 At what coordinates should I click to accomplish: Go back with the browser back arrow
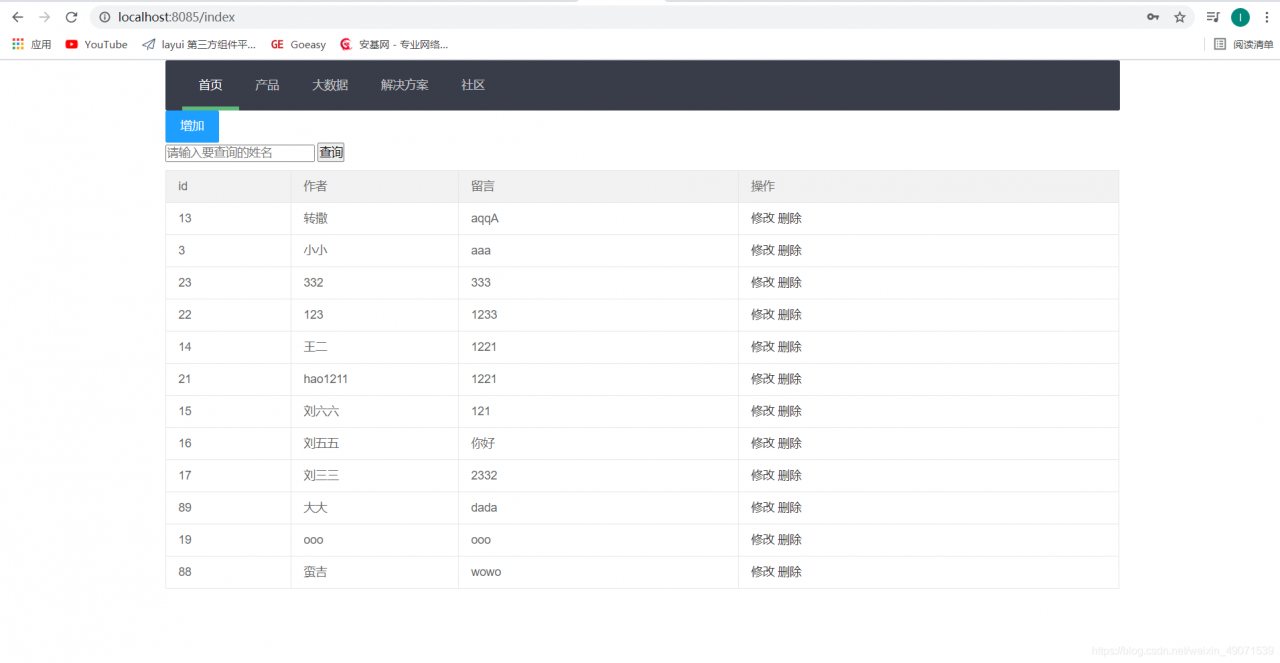[18, 17]
